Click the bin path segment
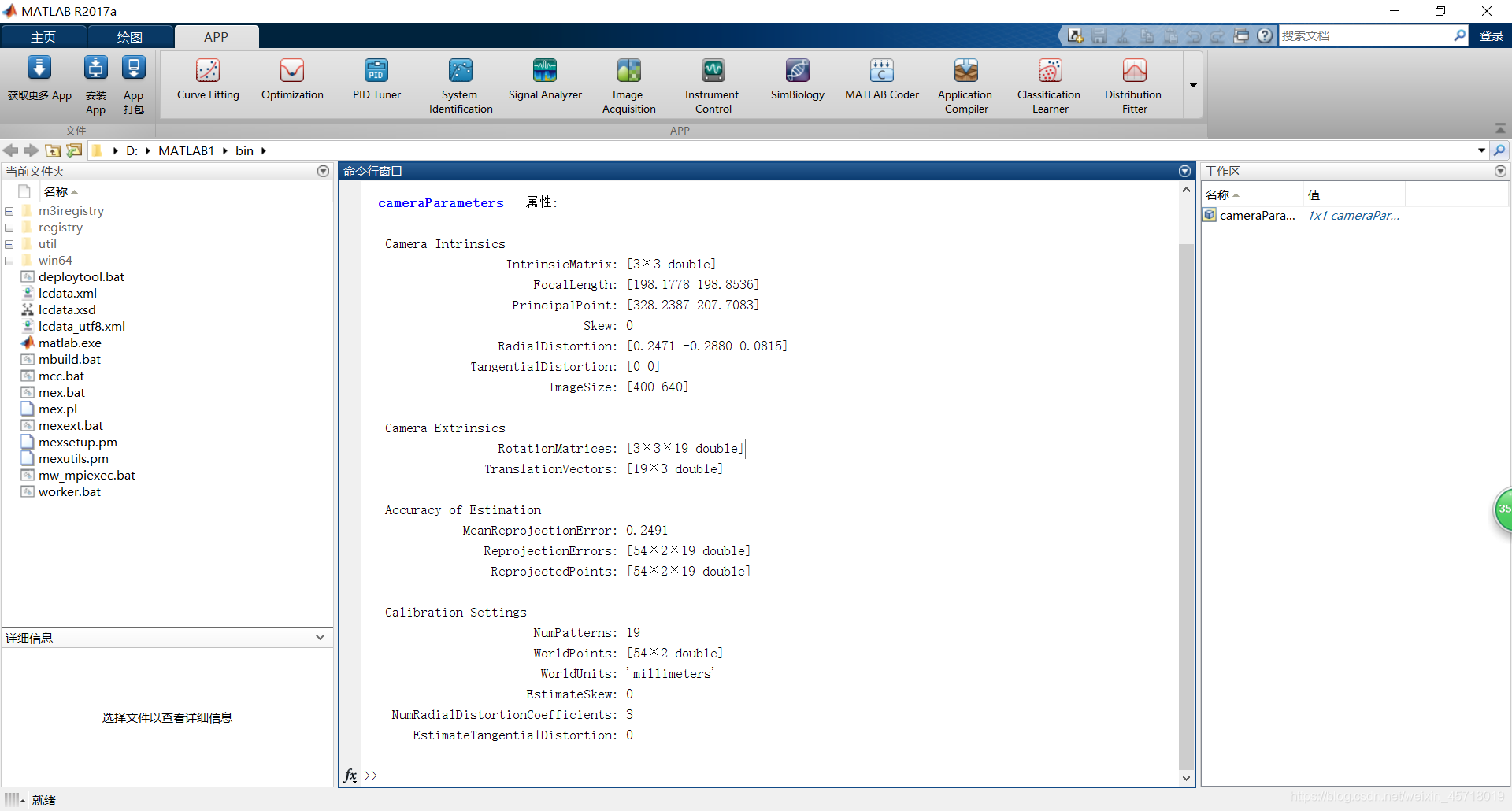Image resolution: width=1512 pixels, height=811 pixels. [244, 150]
